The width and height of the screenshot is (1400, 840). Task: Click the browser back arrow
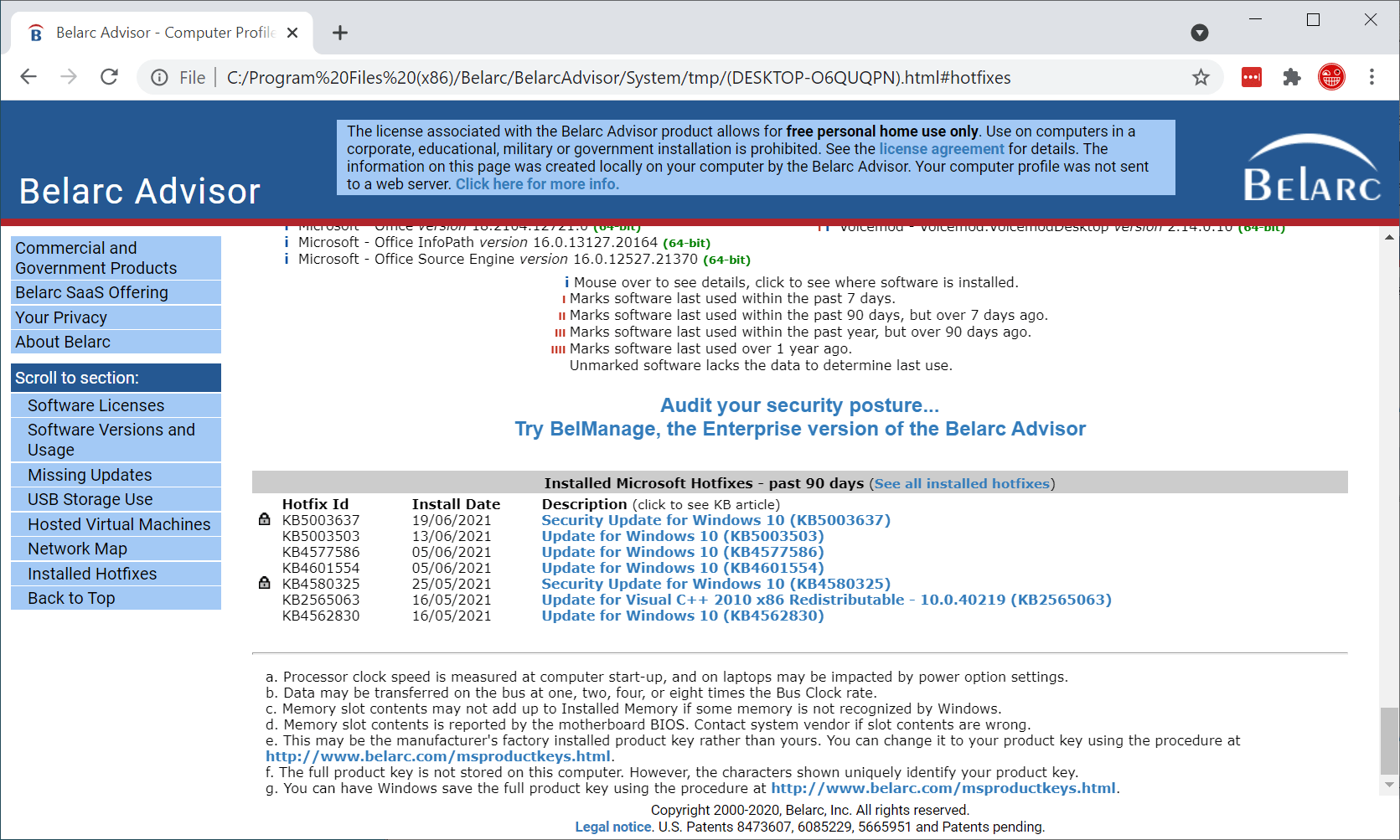tap(28, 77)
